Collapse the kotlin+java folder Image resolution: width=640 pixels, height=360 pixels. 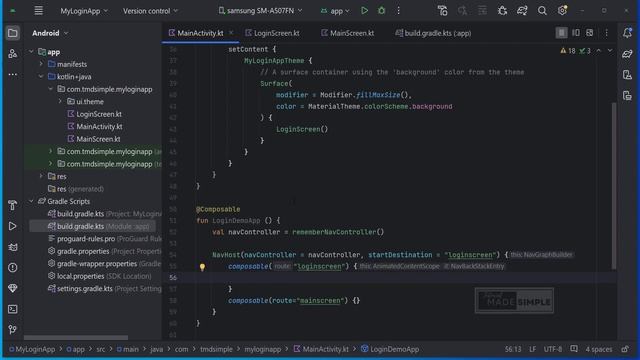(x=41, y=77)
